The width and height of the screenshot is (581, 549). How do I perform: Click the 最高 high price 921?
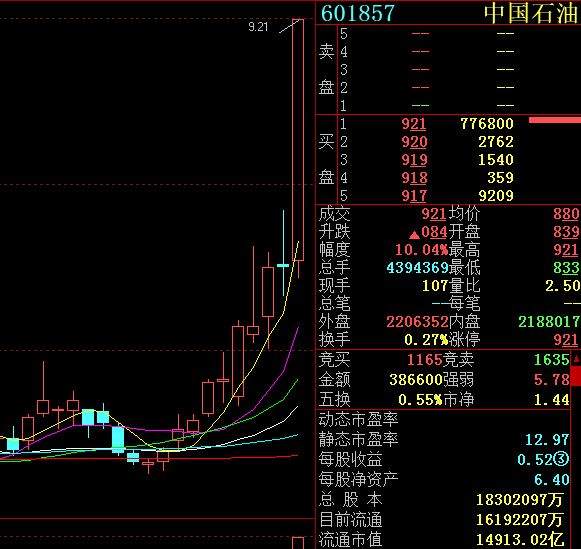coord(566,250)
